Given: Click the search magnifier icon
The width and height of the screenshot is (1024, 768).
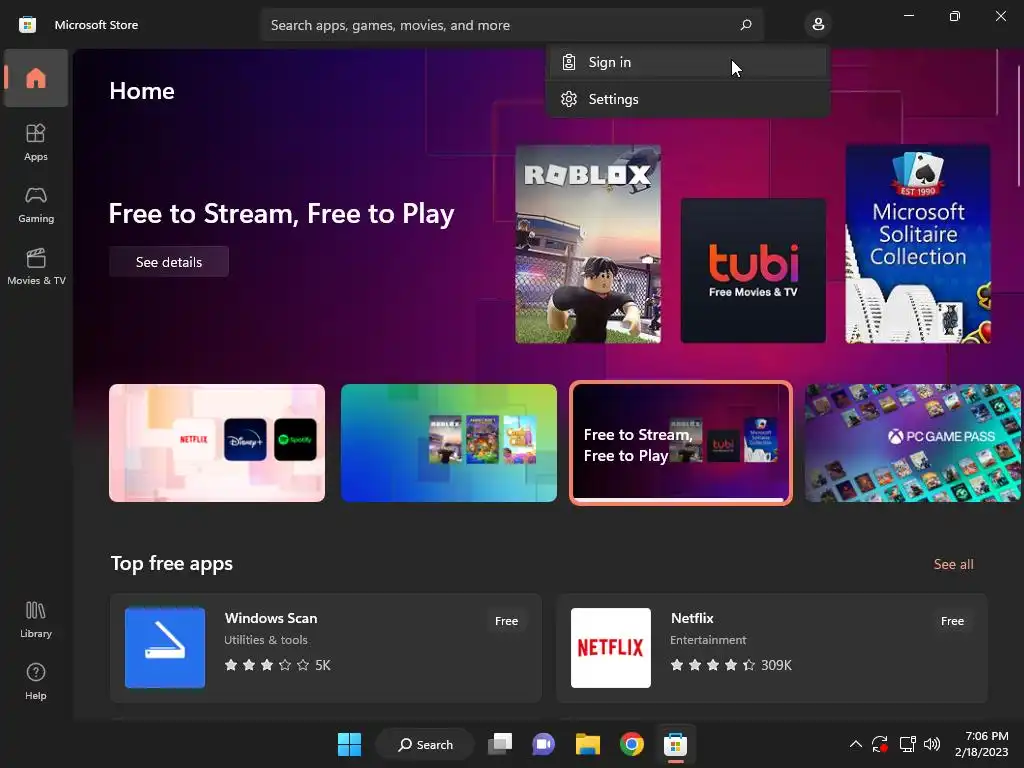Looking at the screenshot, I should click(x=745, y=25).
